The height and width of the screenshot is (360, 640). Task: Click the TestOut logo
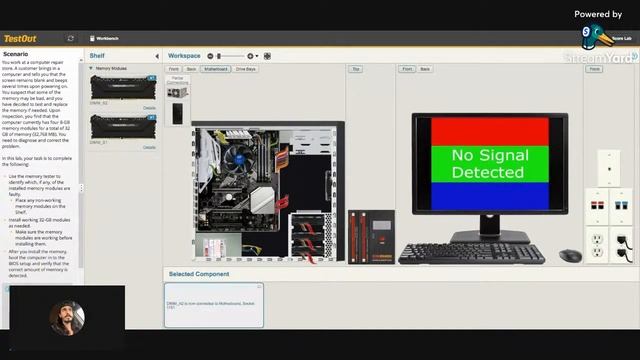[20, 39]
